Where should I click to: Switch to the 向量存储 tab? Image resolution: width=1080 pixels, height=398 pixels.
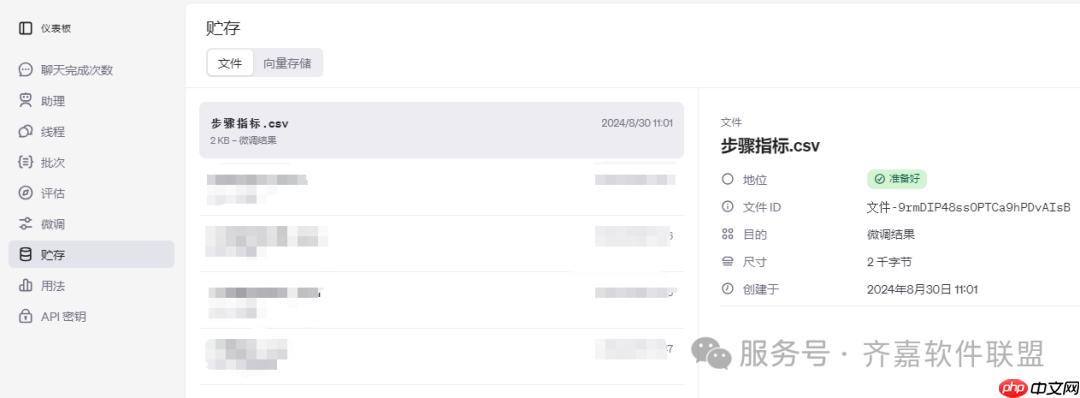(287, 63)
